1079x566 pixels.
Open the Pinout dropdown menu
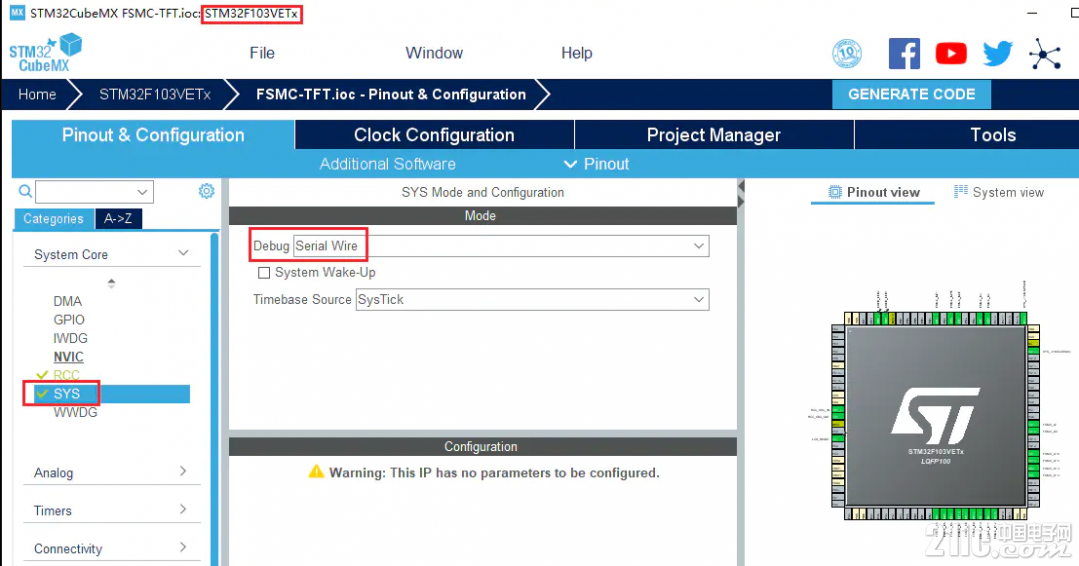596,164
